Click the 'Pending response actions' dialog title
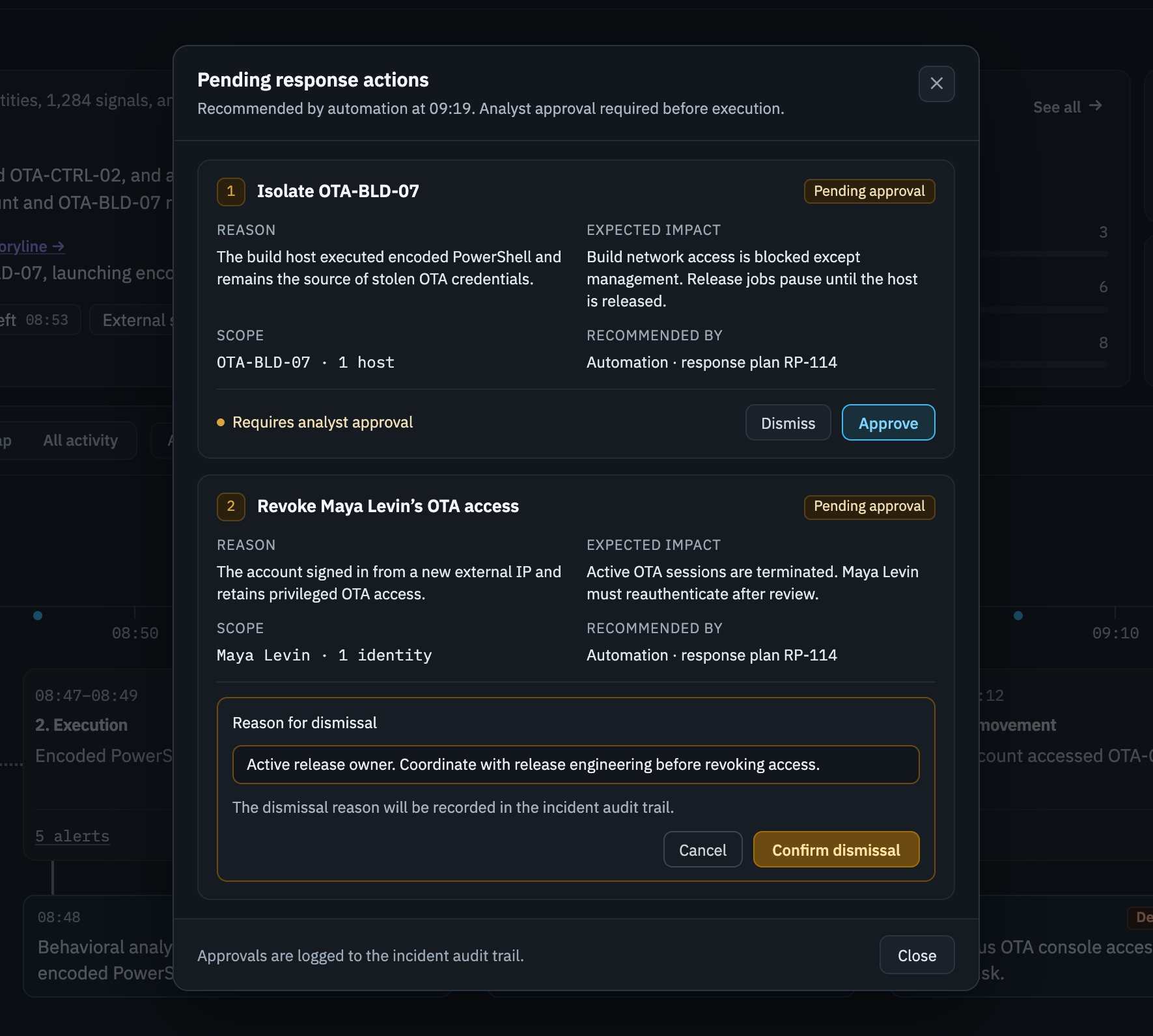The width and height of the screenshot is (1153, 1036). point(313,80)
